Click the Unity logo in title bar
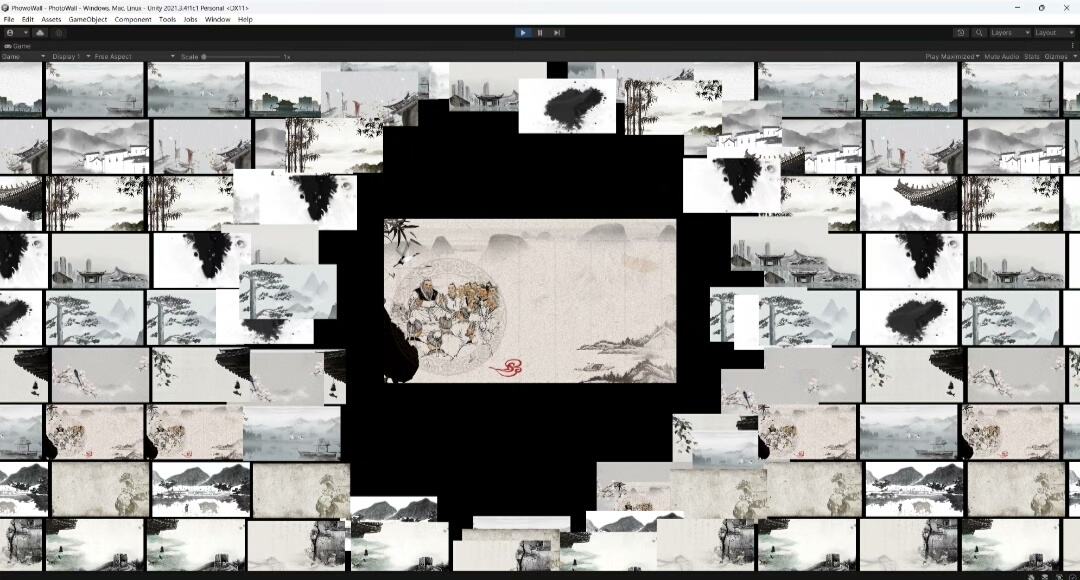The image size is (1080, 580). [x=6, y=8]
